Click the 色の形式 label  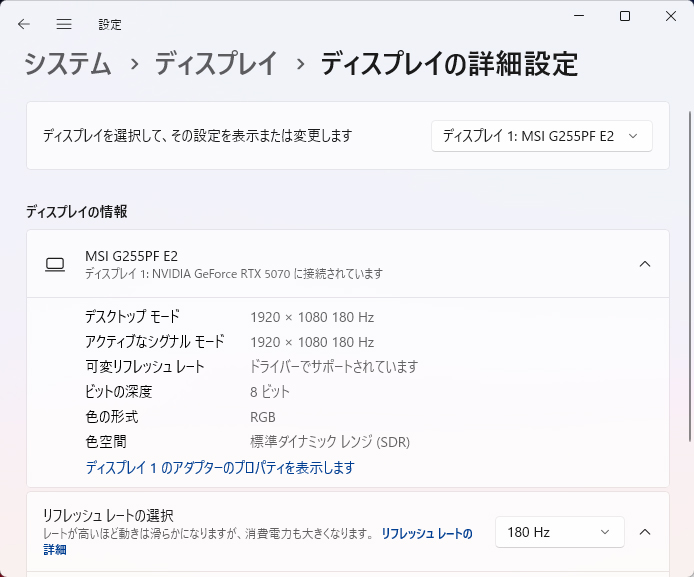pyautogui.click(x=112, y=416)
